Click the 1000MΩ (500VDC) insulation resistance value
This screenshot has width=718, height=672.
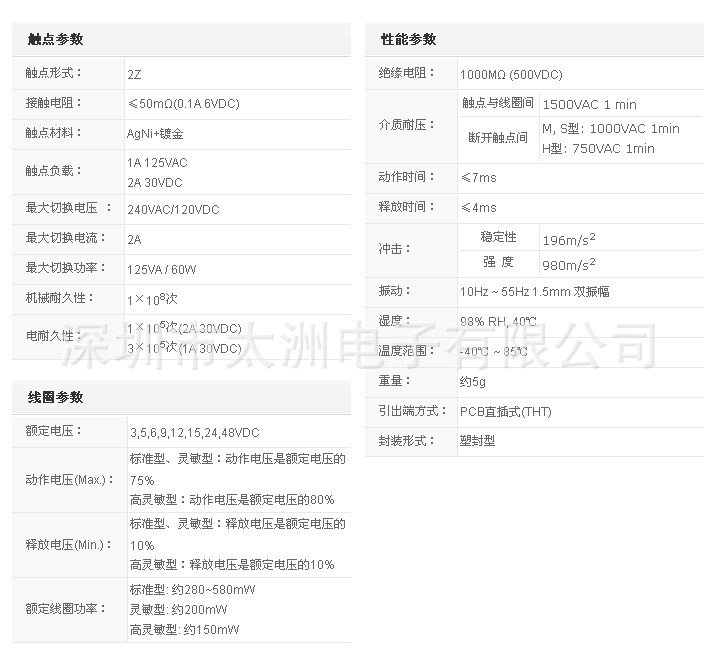[510, 74]
